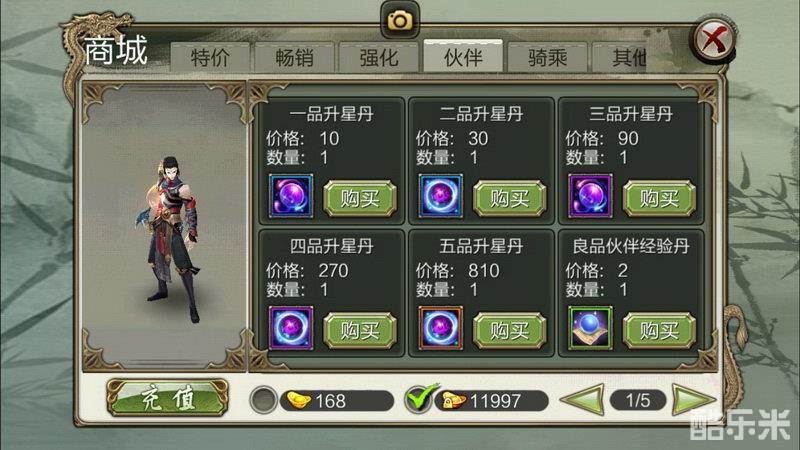Screen dimensions: 800x450
Task: Open the 骑乘 tab
Action: pos(547,57)
